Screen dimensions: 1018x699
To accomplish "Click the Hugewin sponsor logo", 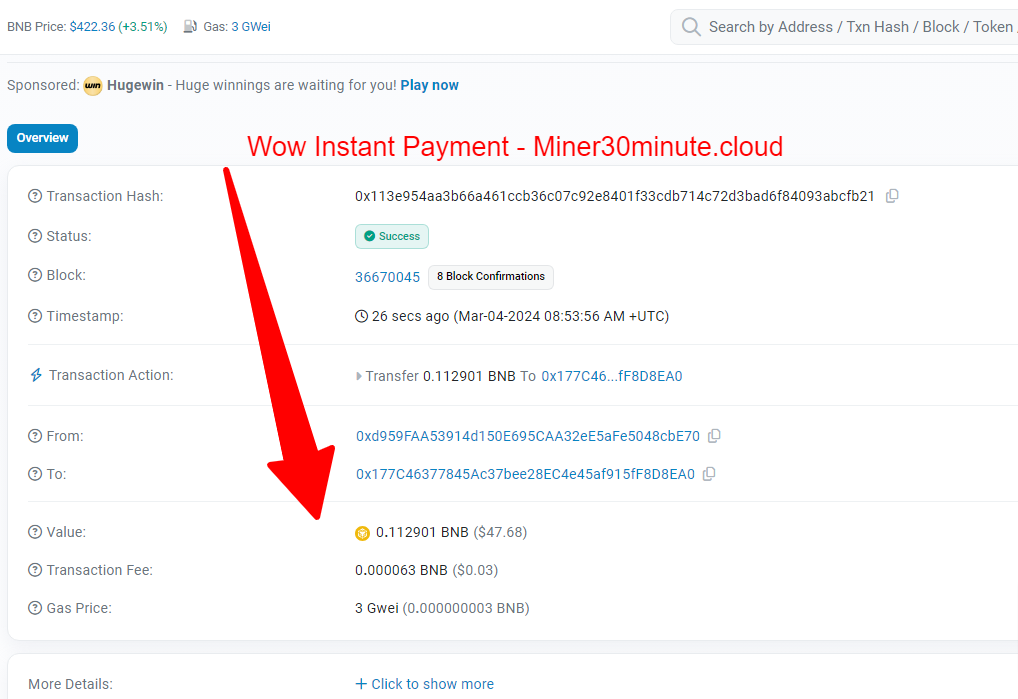I will pos(93,86).
